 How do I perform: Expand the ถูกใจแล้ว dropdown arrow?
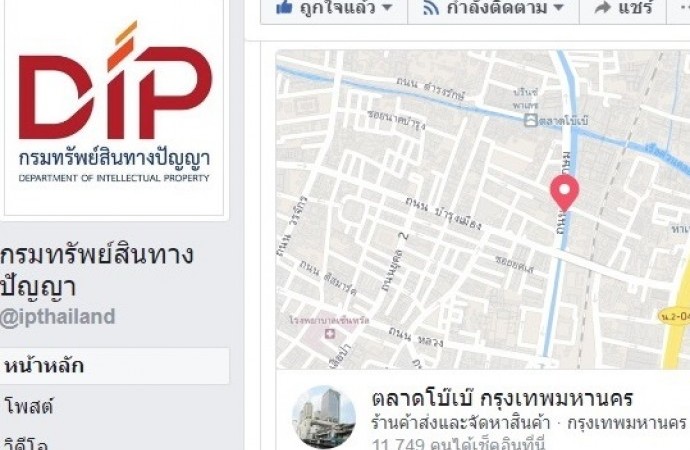[387, 7]
